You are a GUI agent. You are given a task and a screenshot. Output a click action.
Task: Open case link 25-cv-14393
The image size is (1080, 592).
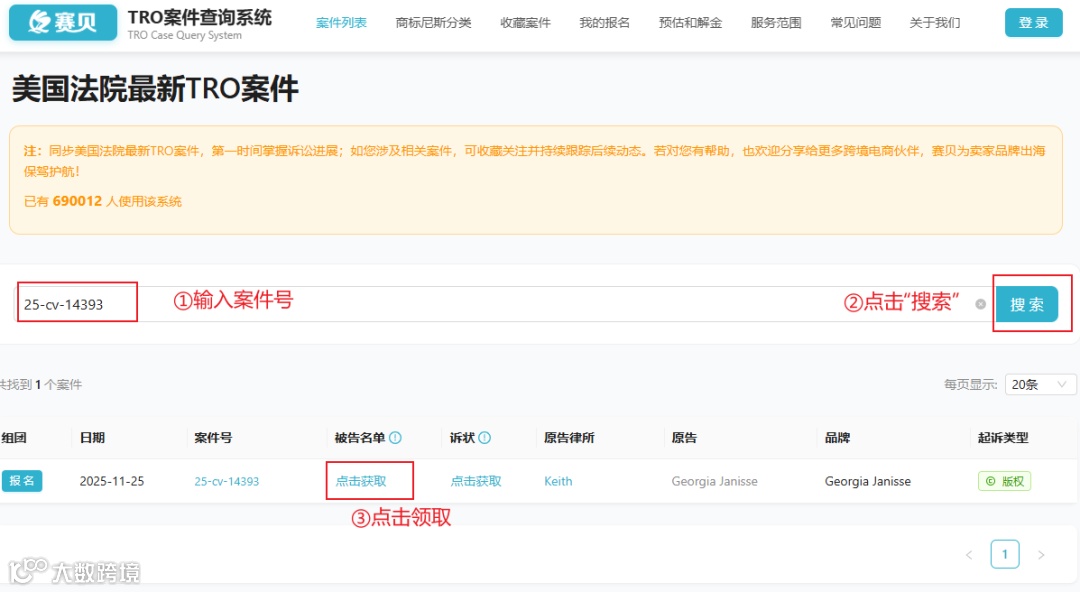[227, 481]
